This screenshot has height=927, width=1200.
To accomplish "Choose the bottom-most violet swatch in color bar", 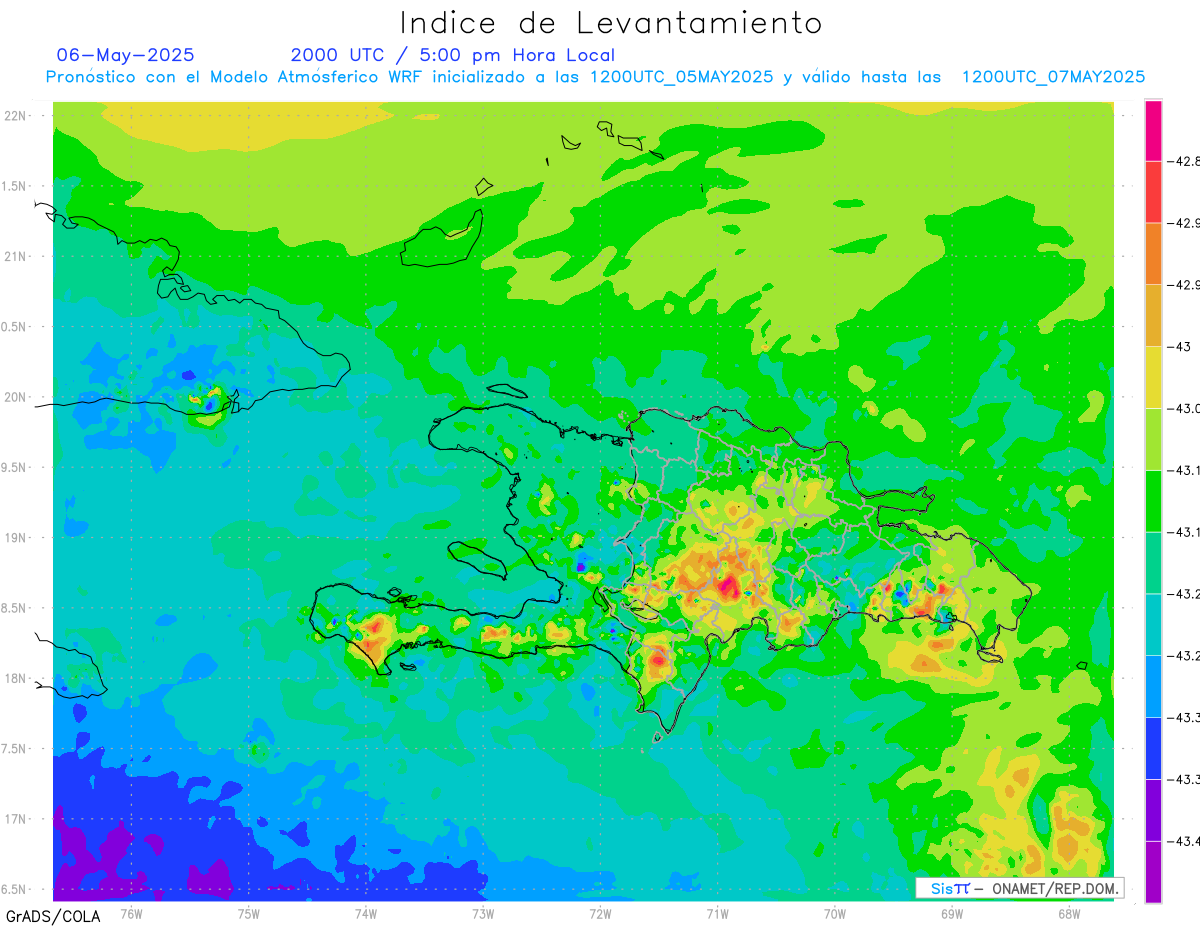I will [1153, 872].
